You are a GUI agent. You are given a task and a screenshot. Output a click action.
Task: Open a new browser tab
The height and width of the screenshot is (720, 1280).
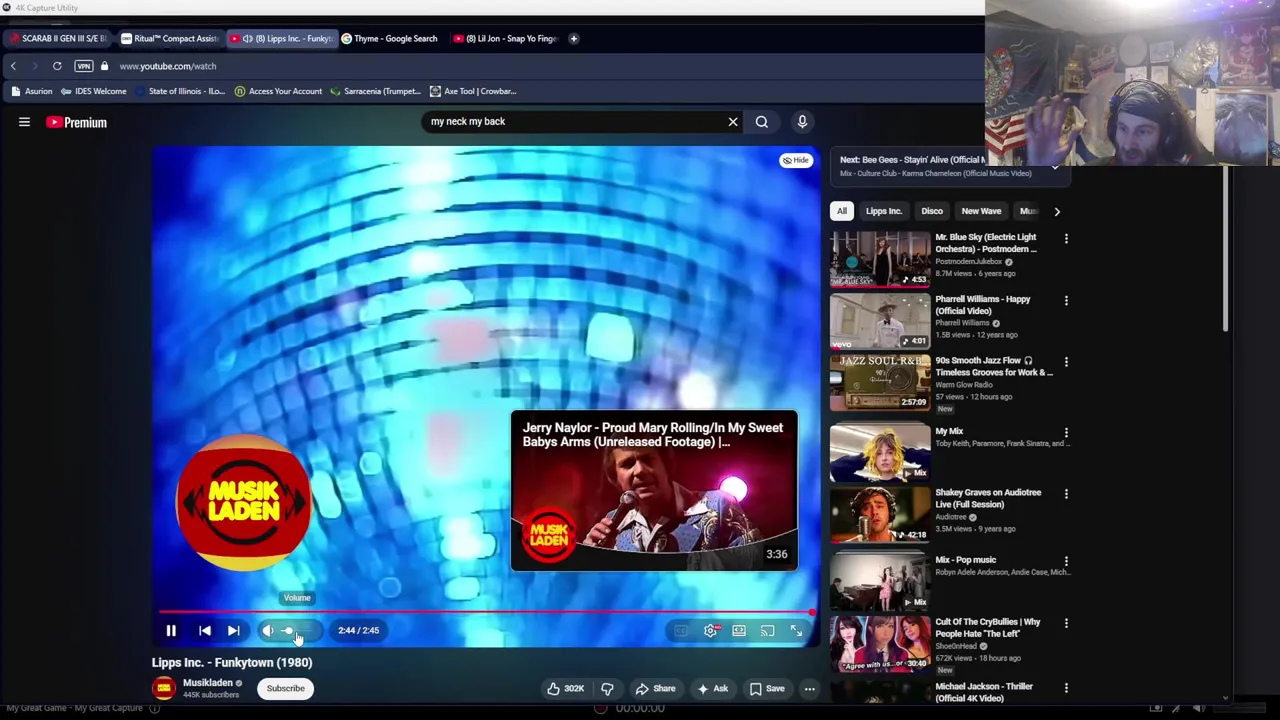574,38
